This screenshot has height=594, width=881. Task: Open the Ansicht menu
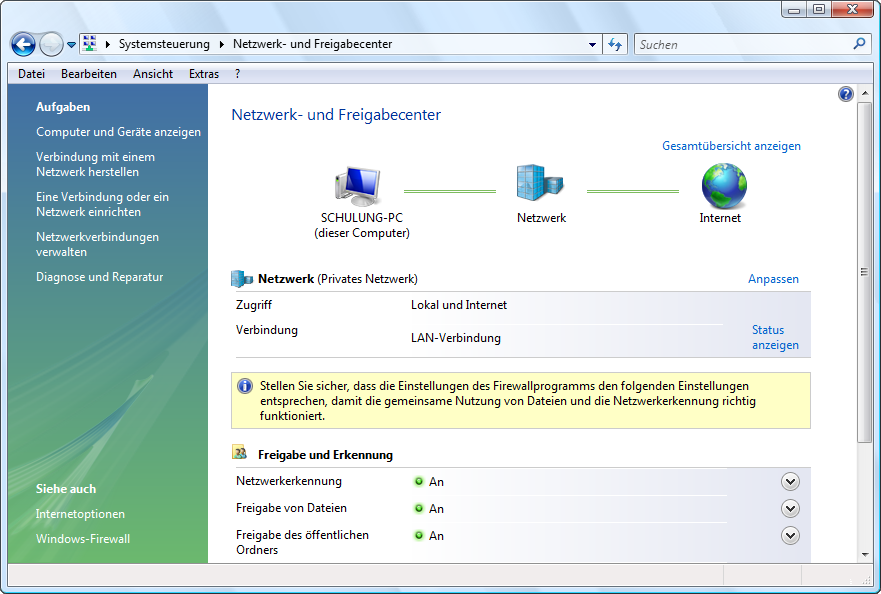(x=152, y=73)
